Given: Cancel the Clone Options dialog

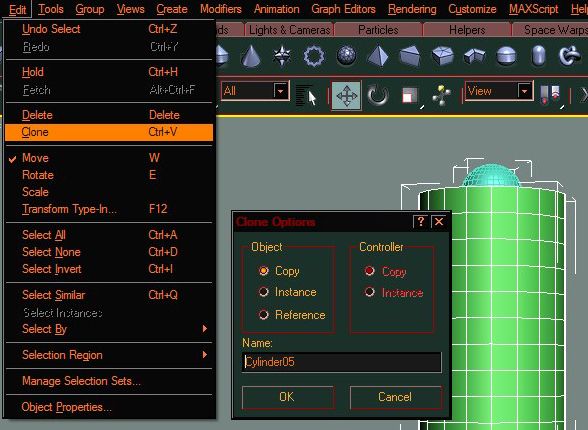Looking at the screenshot, I should coord(395,397).
